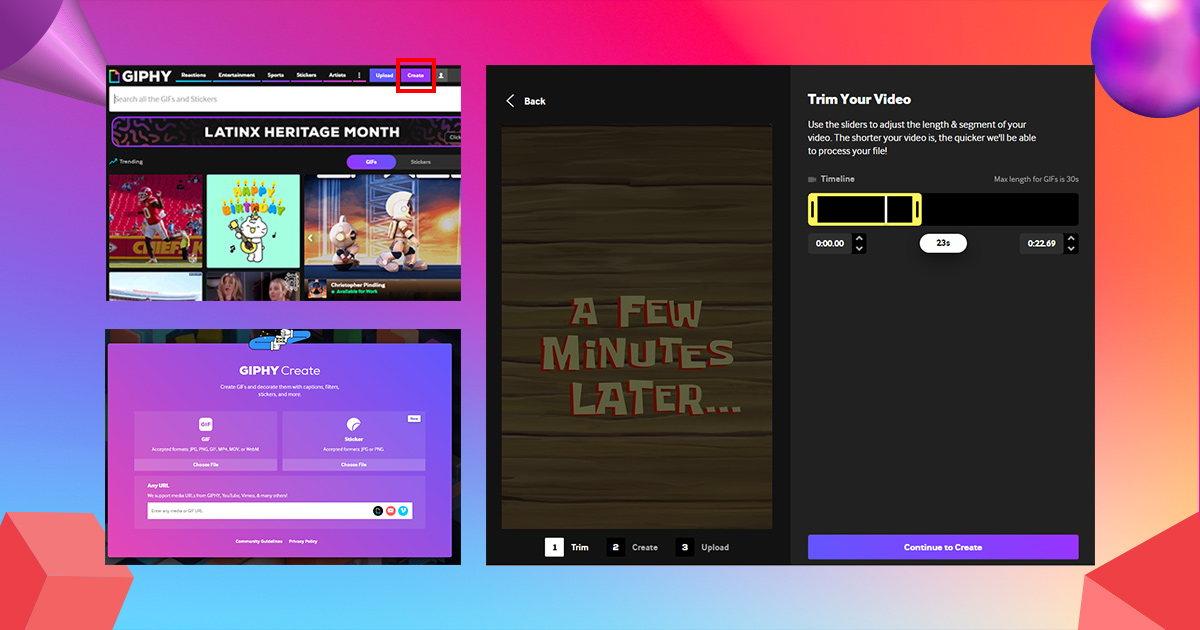Click the GIPHY source icon in URL field
Image resolution: width=1200 pixels, height=630 pixels.
point(378,511)
